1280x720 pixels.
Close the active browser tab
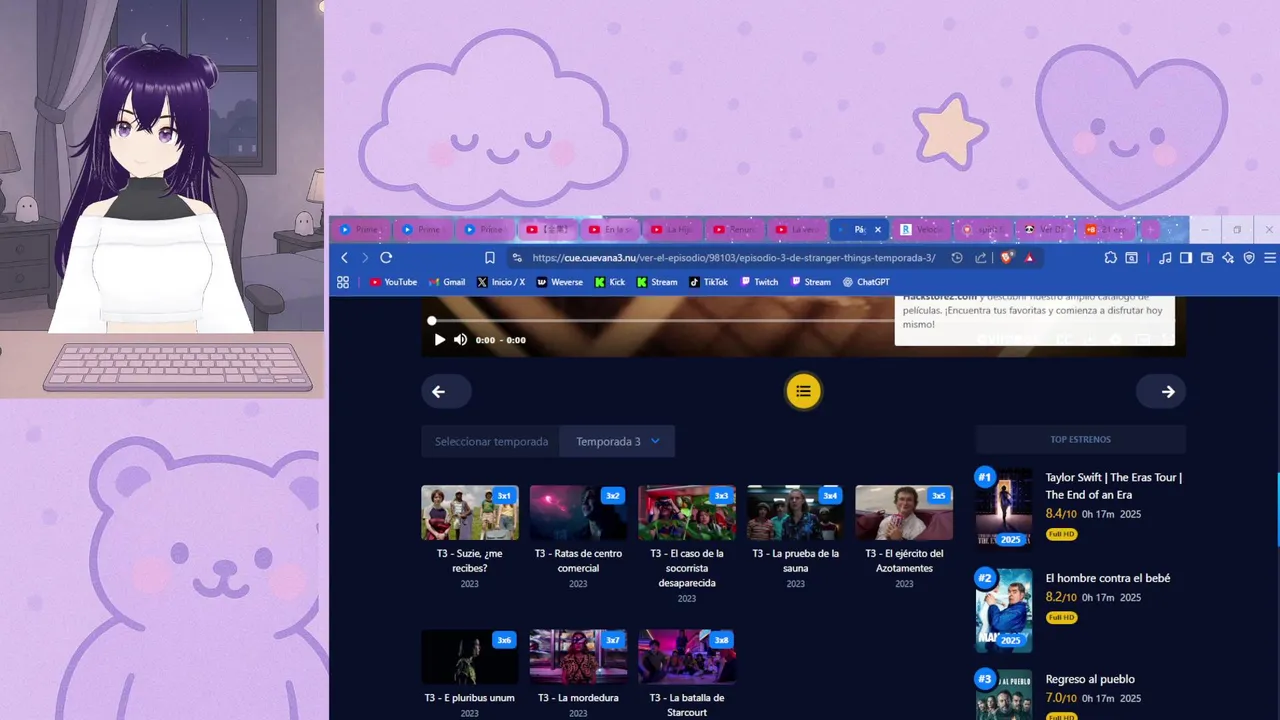pos(878,230)
